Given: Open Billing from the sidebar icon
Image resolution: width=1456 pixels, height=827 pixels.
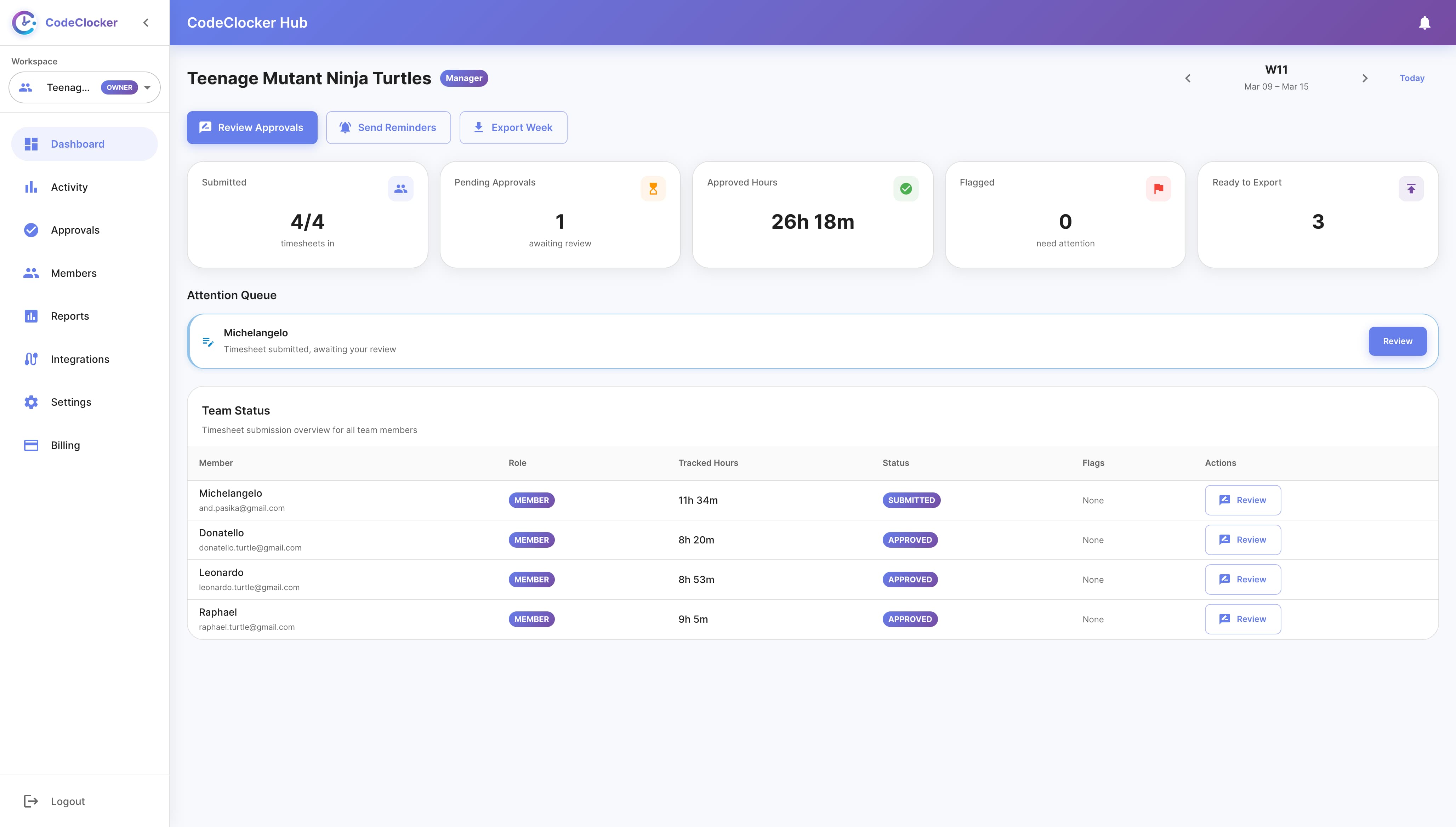Looking at the screenshot, I should (x=31, y=445).
